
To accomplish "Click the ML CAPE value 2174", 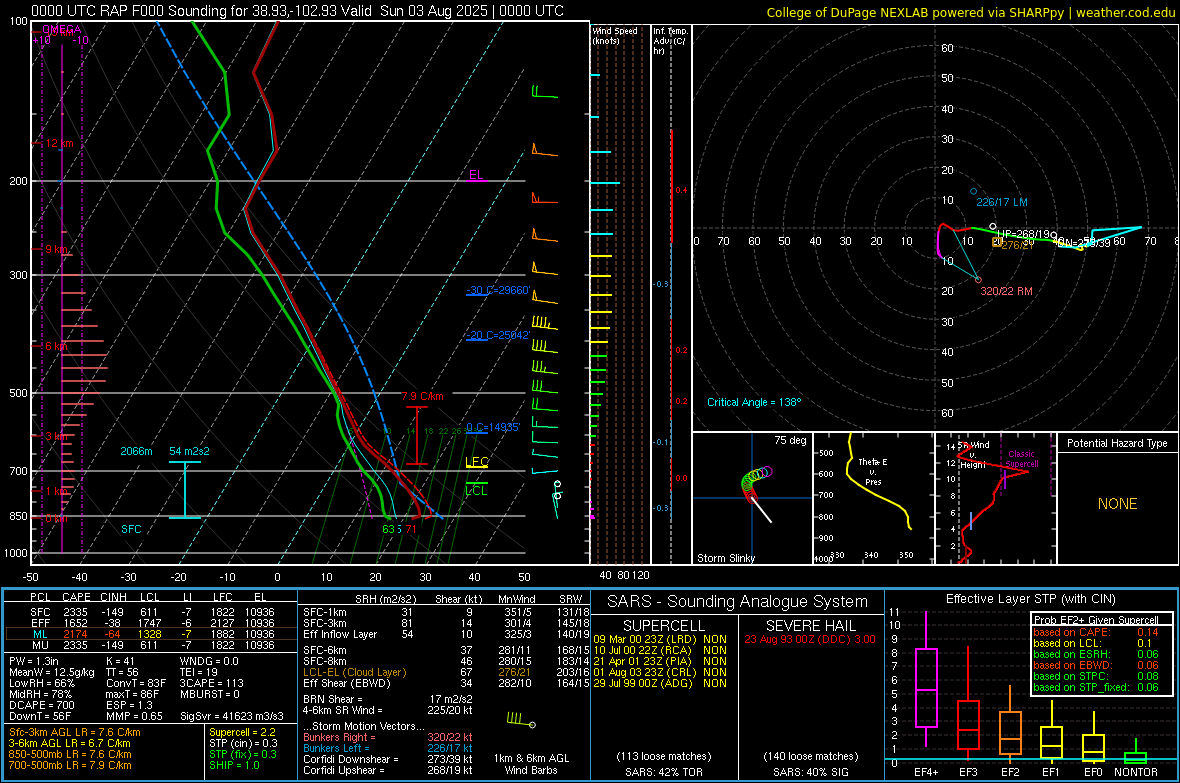I will [75, 634].
